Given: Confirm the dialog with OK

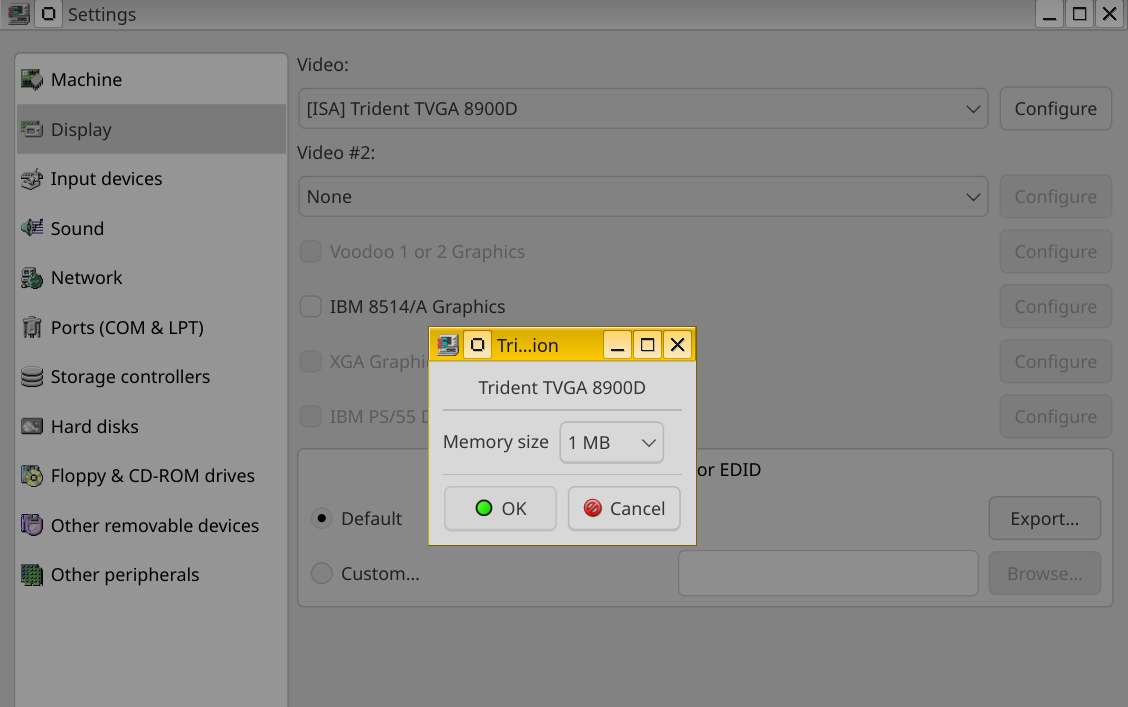Looking at the screenshot, I should (500, 509).
